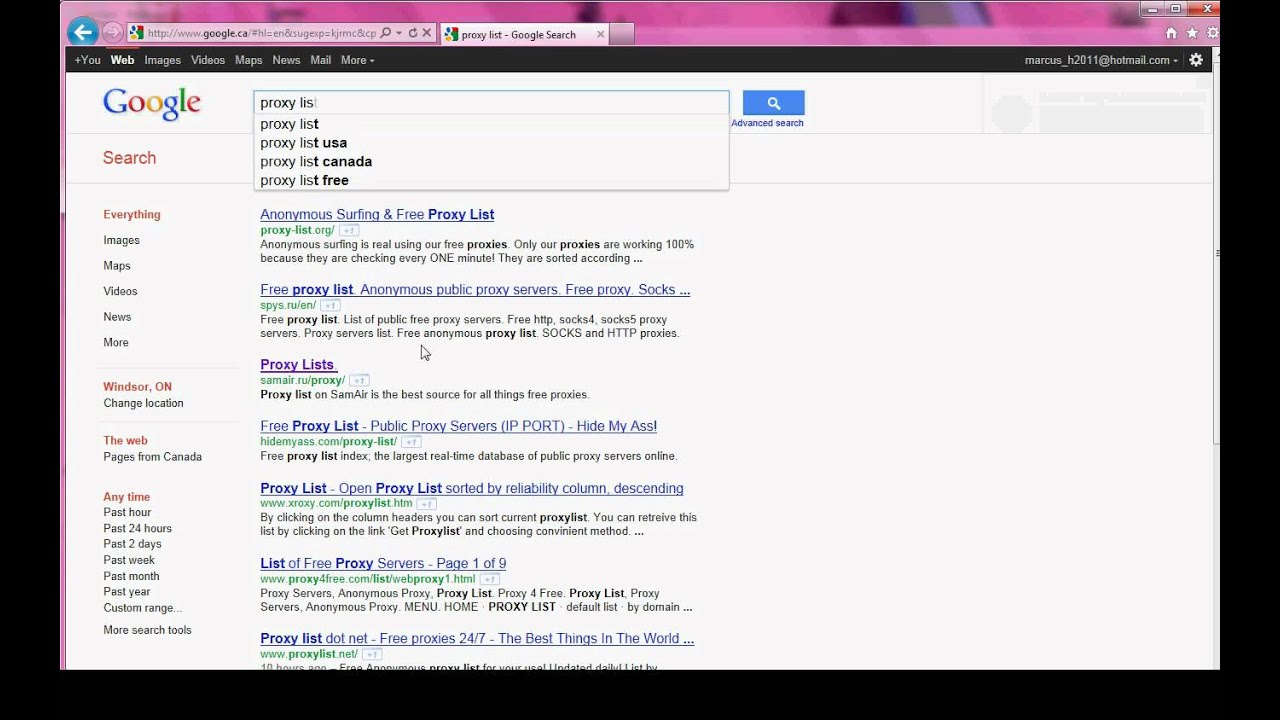Open 'Proxy List - Open Proxy List sorted' result
Screen dimensions: 1280x720
(472, 489)
